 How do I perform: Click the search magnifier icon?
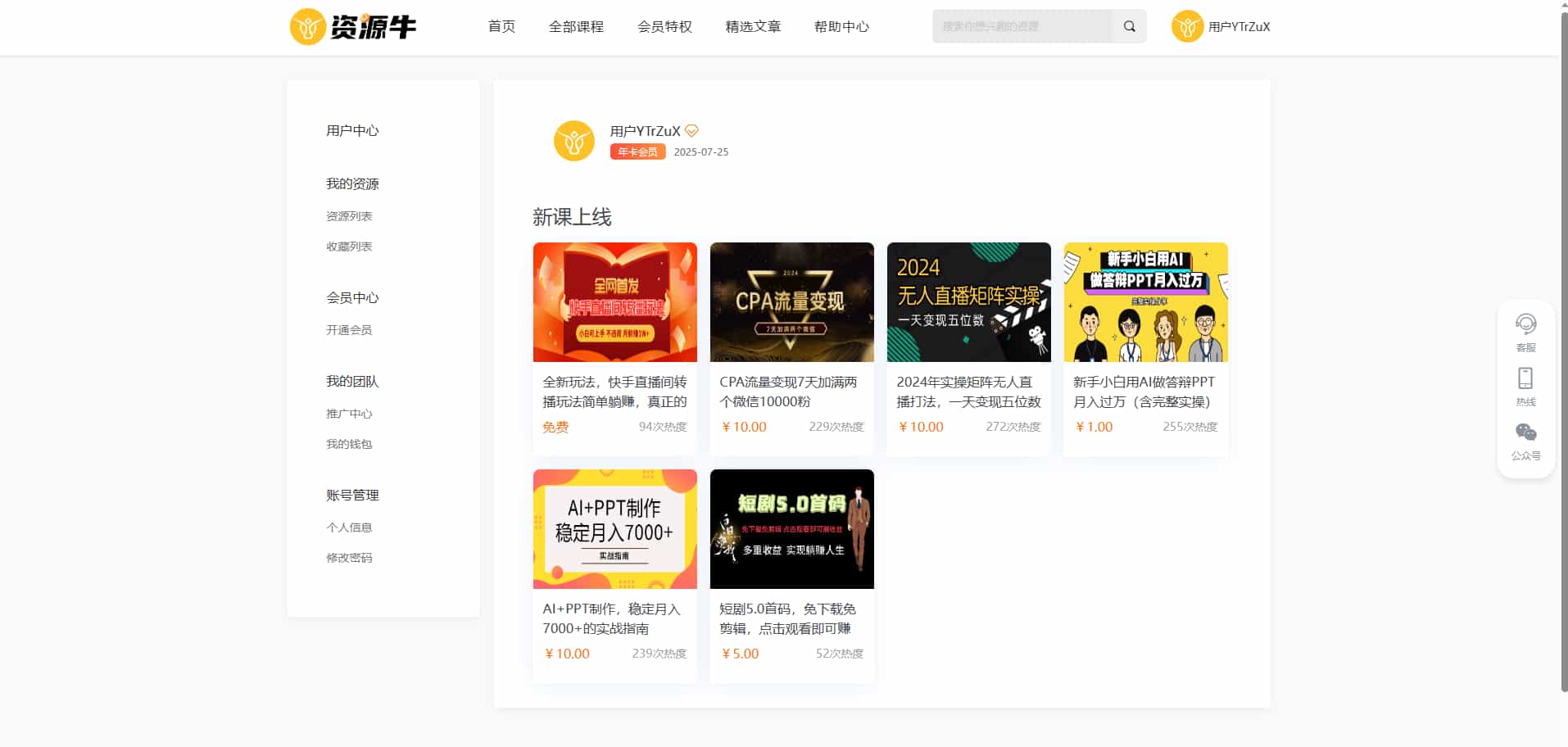[x=1129, y=25]
